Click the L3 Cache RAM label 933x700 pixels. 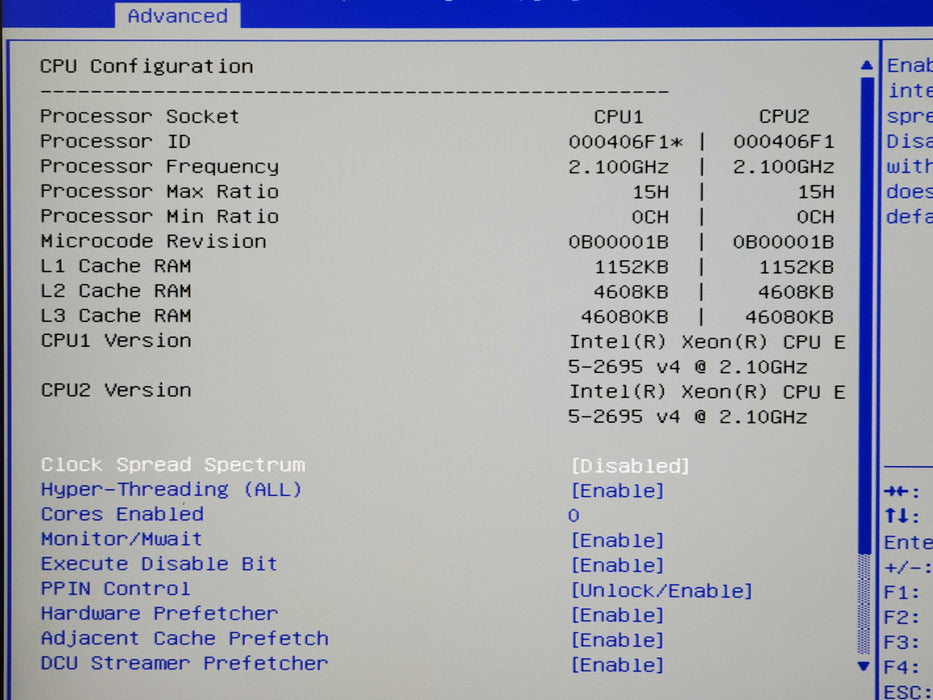pos(115,315)
